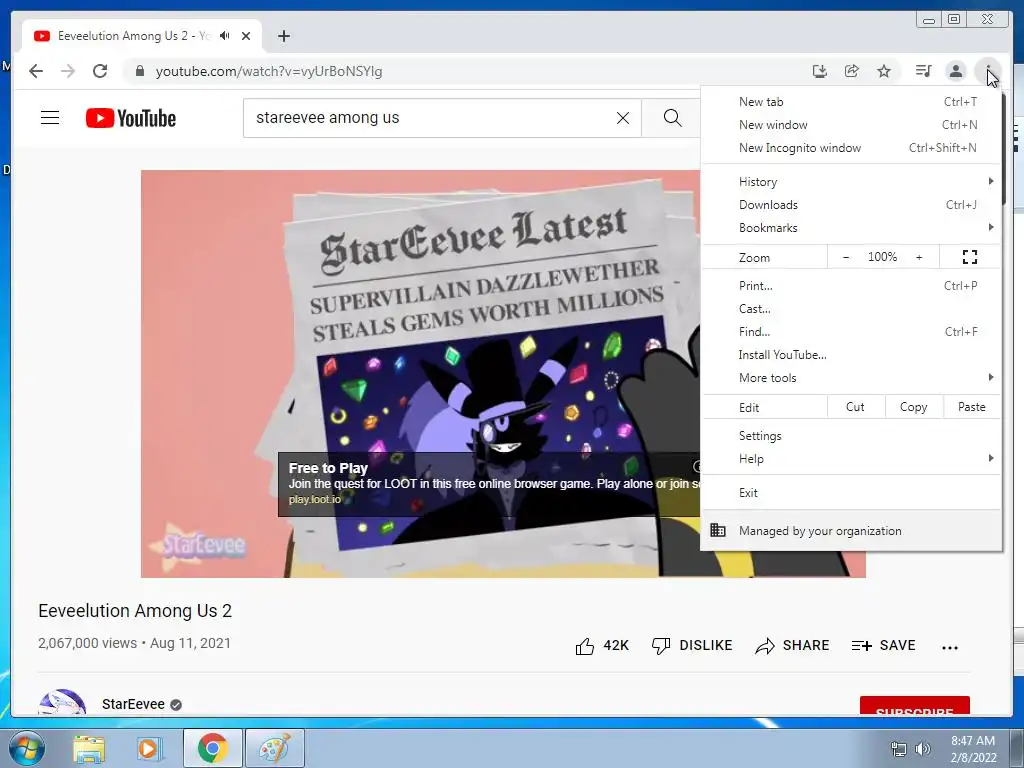
Task: Increase zoom with plus button
Action: pos(919,257)
